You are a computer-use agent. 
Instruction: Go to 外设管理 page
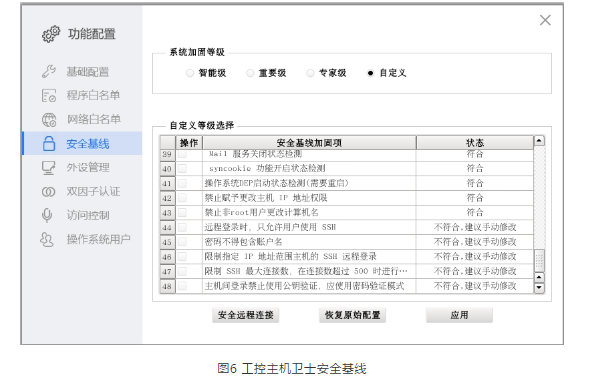pyautogui.click(x=82, y=168)
